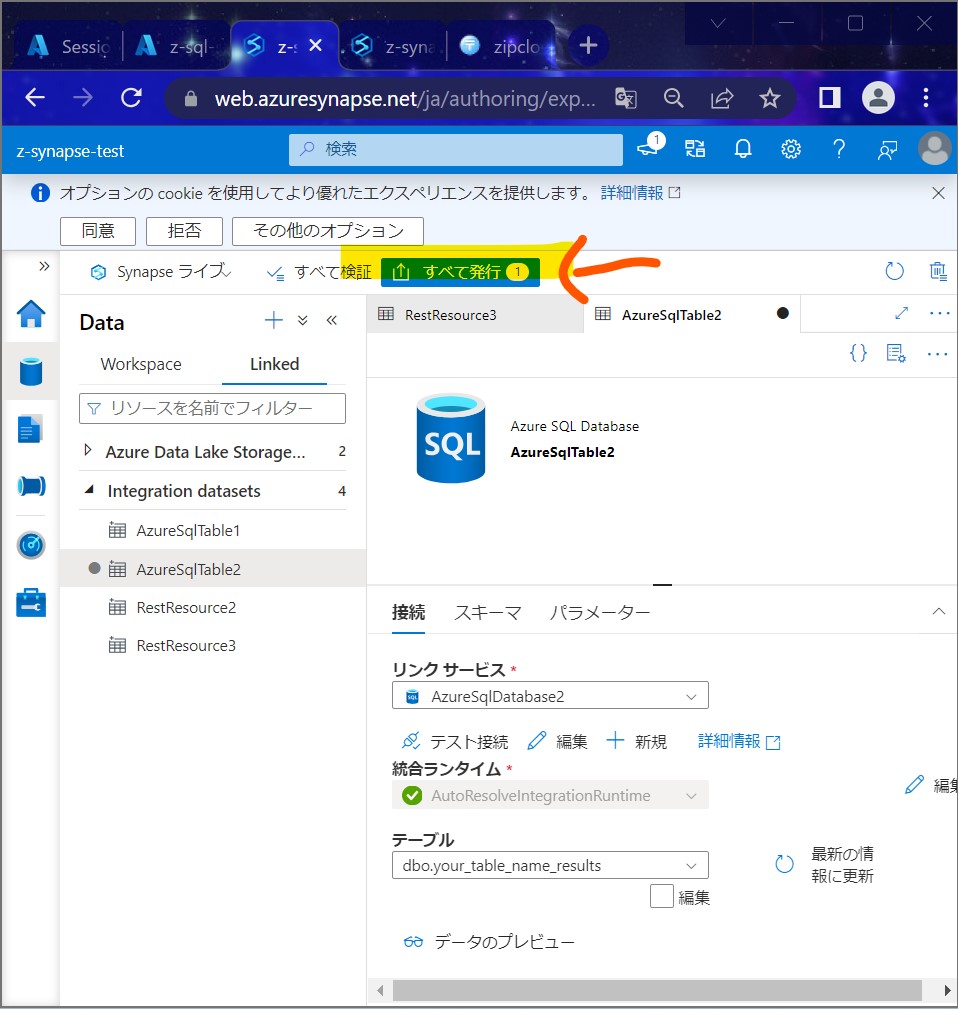The image size is (958, 1009).
Task: Expand the editor to full screen
Action: coord(901,313)
